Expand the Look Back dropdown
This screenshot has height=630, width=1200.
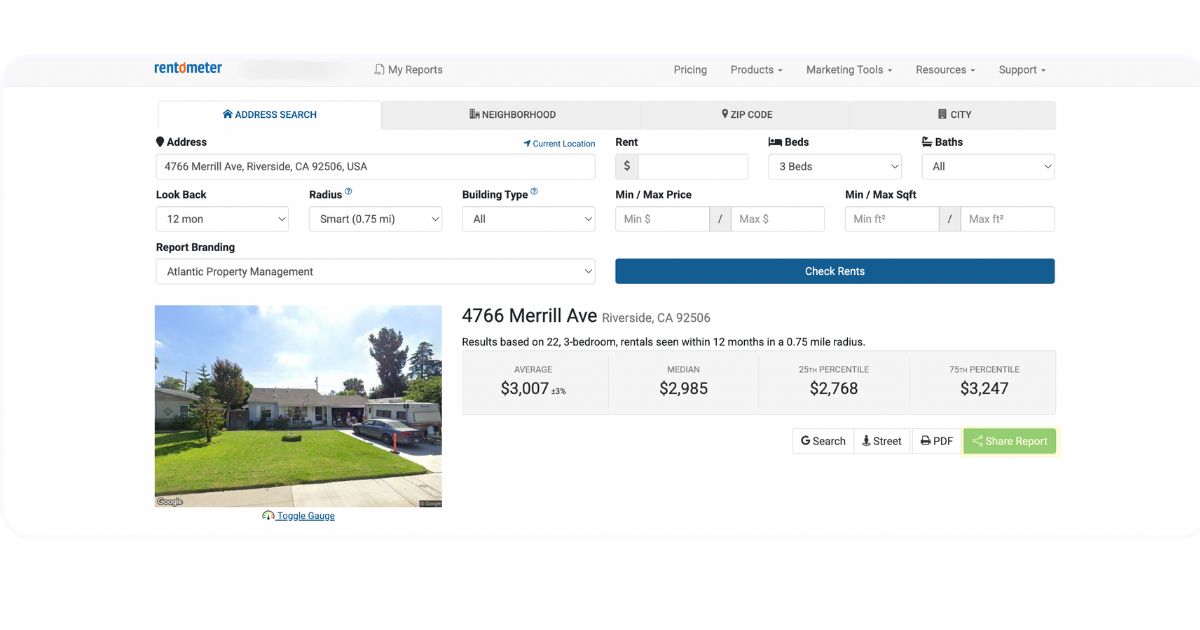pos(222,219)
